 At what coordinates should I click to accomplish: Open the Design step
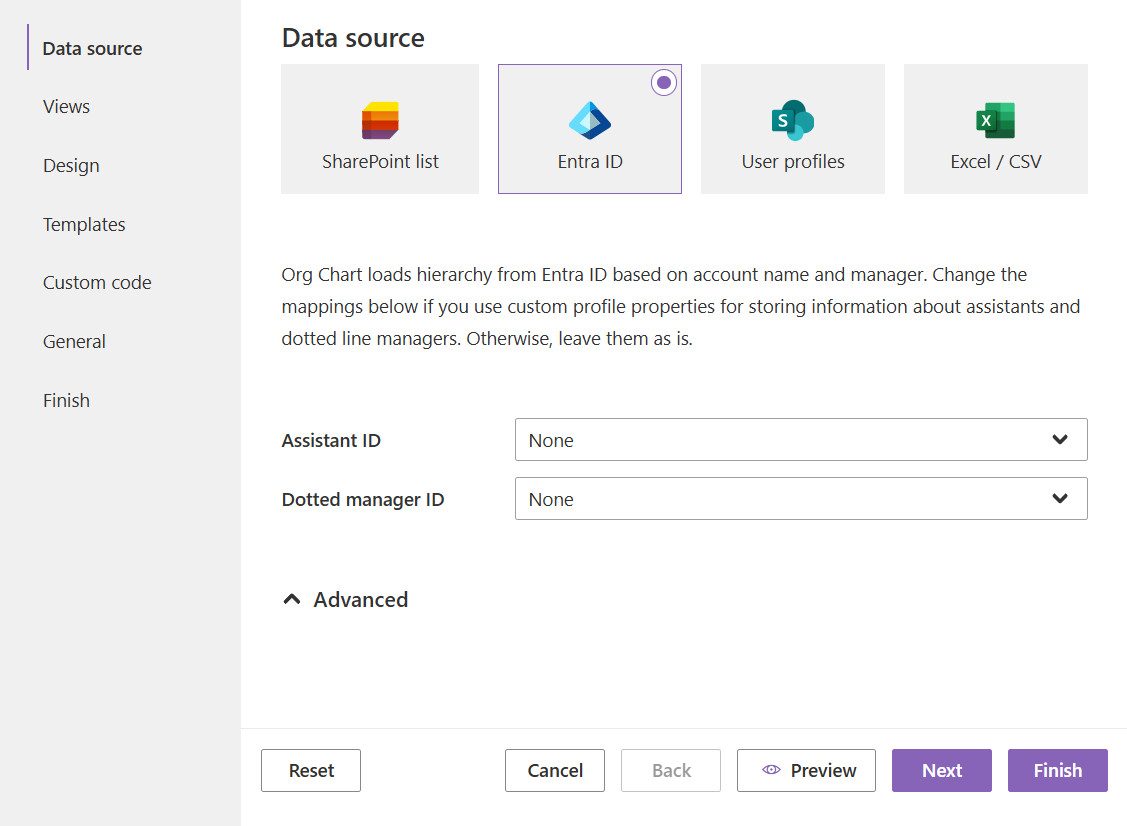[71, 165]
